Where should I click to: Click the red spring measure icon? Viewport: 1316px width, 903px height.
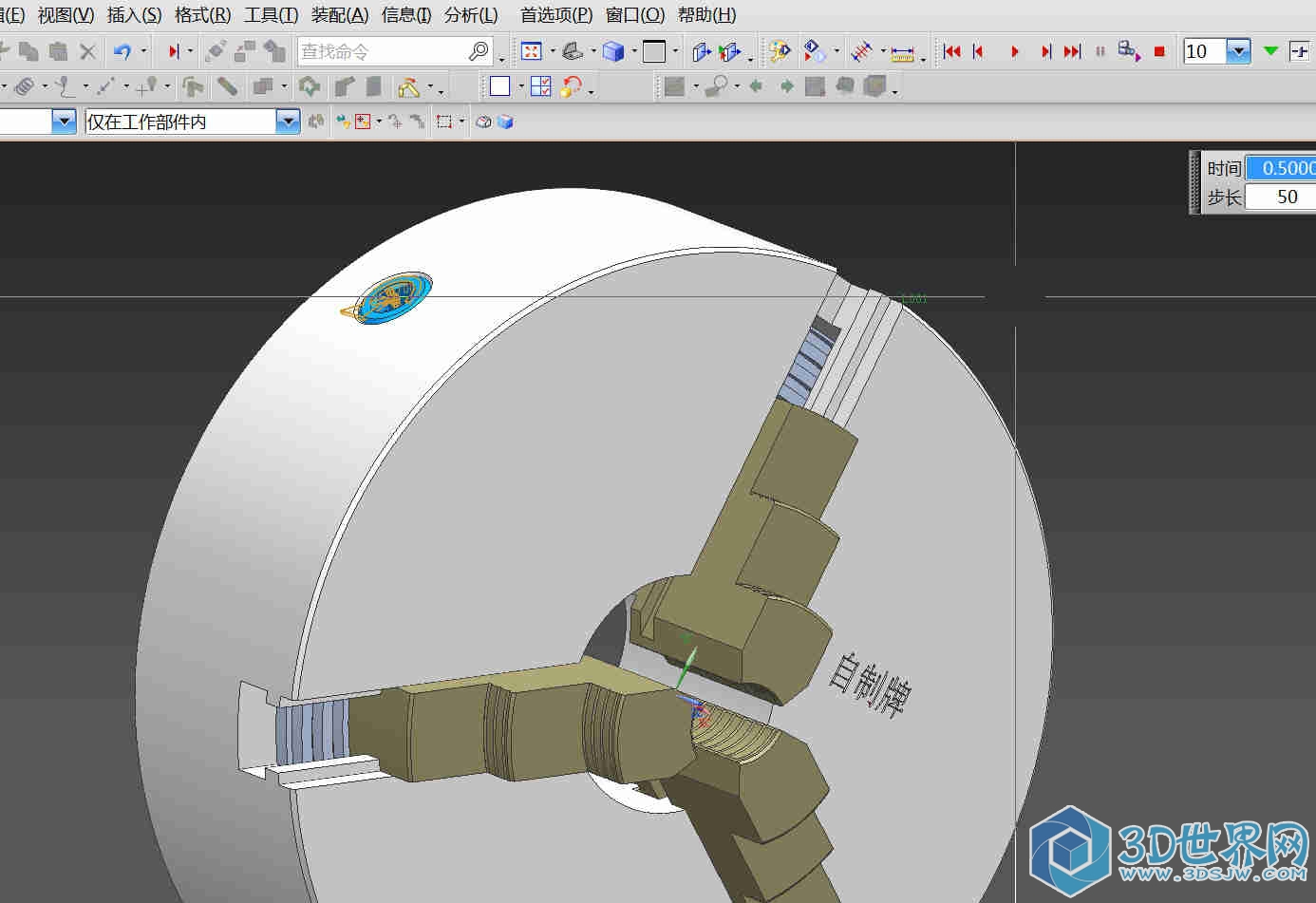862,51
